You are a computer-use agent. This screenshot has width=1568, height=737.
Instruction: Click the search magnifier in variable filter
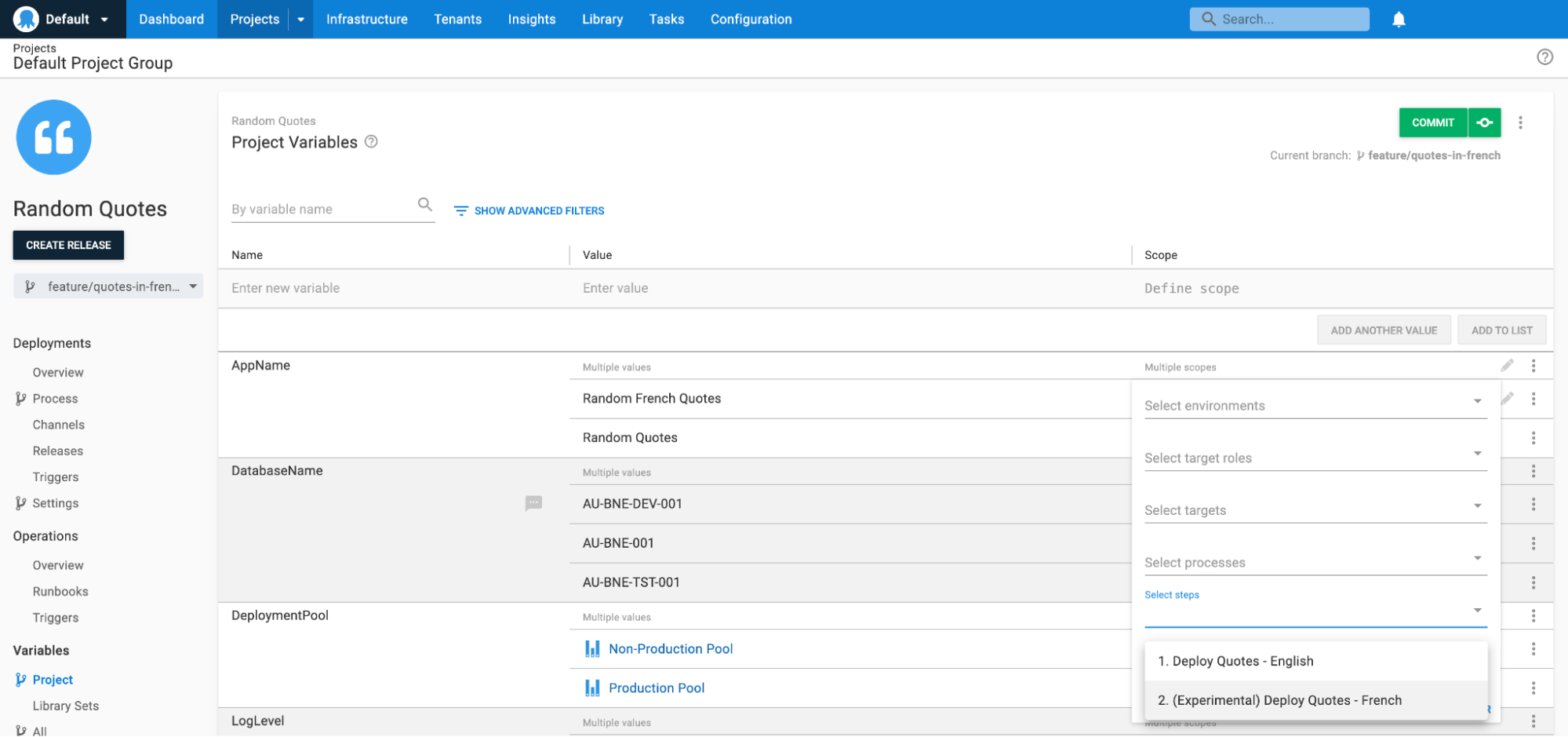click(424, 204)
